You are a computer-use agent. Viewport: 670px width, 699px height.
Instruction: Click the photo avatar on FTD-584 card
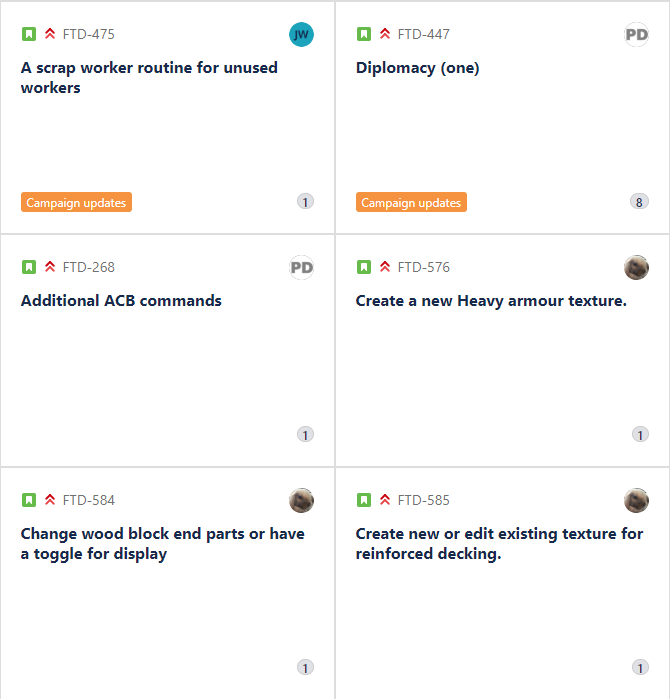click(301, 500)
